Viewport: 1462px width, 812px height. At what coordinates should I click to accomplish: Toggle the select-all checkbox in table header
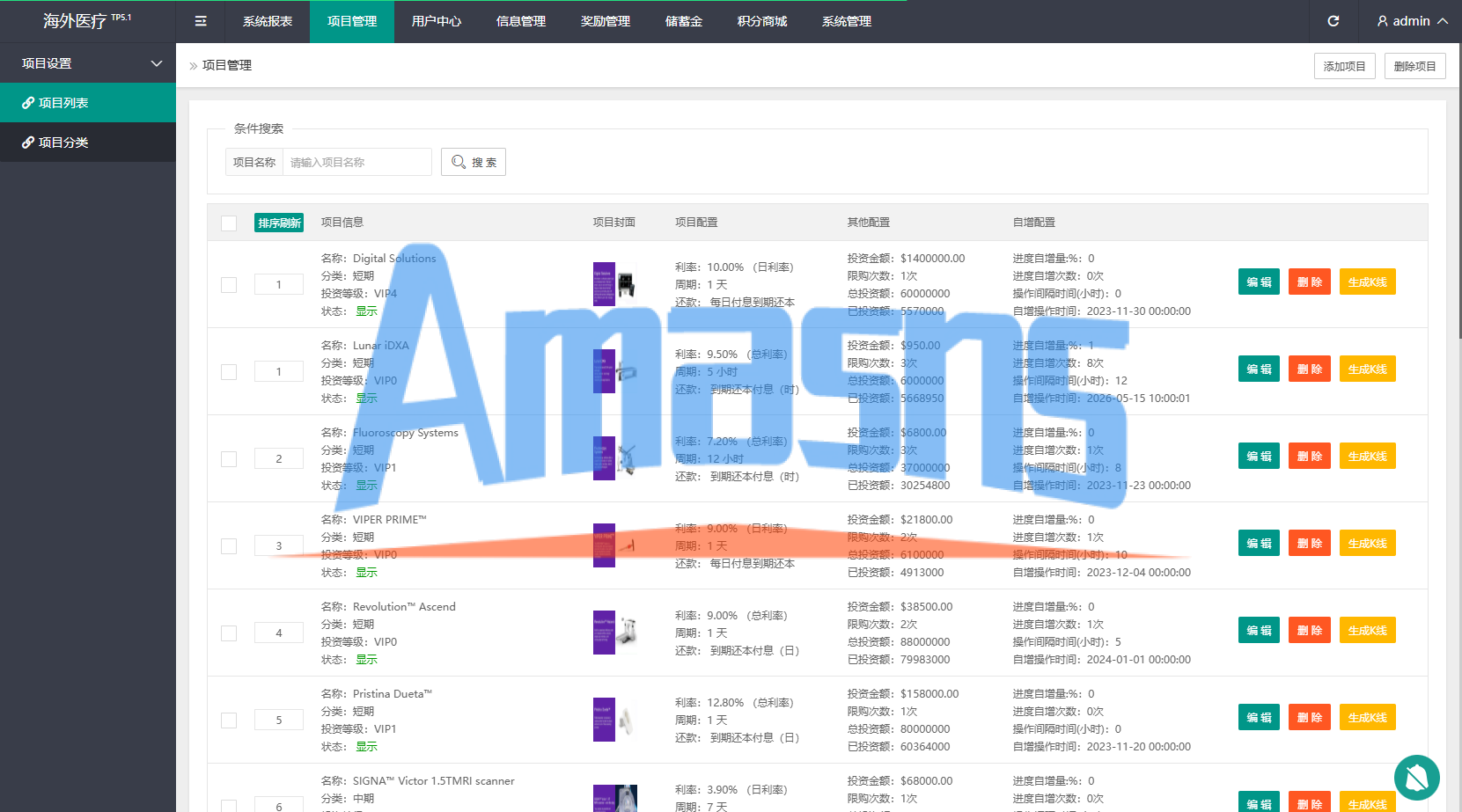click(229, 223)
